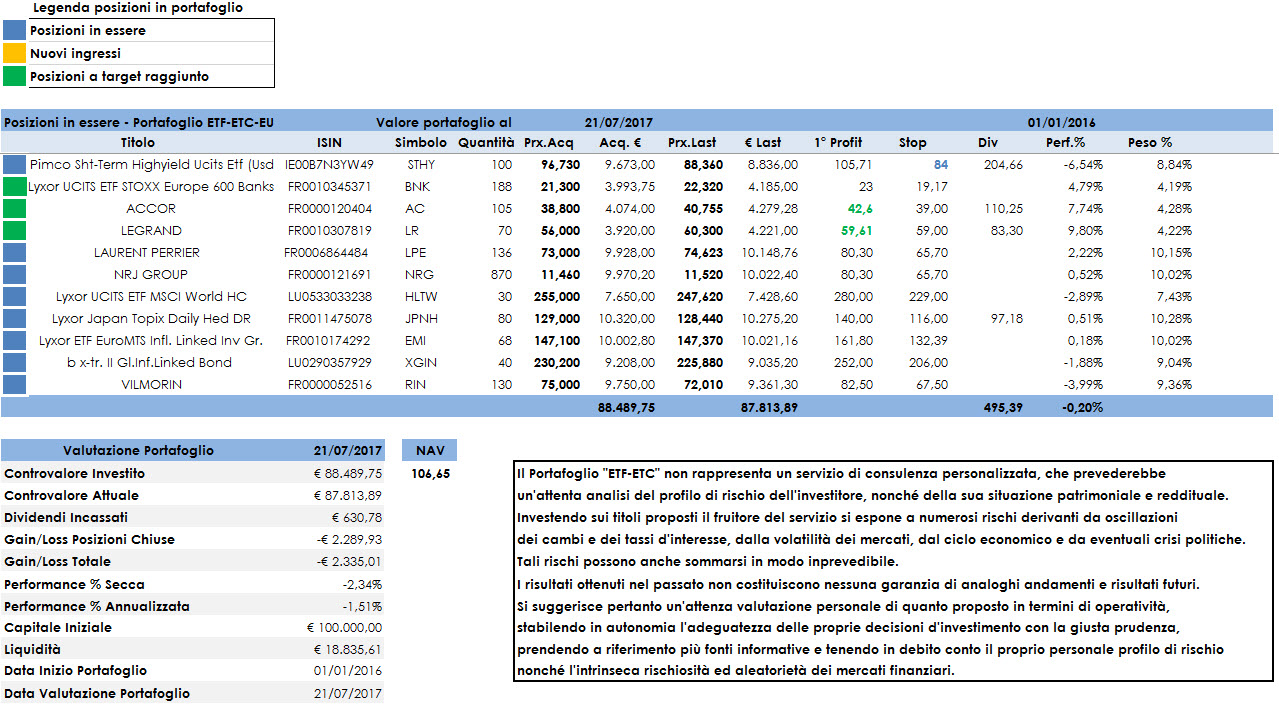Click the VILMORIN performance '-3,99%'

point(1083,385)
